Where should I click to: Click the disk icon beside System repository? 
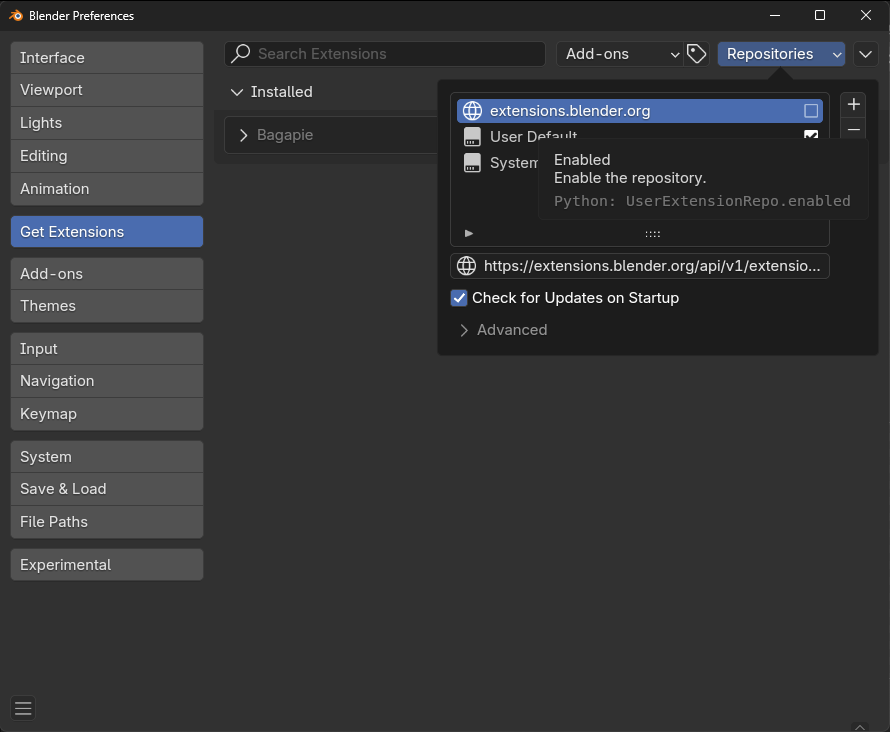tap(472, 163)
